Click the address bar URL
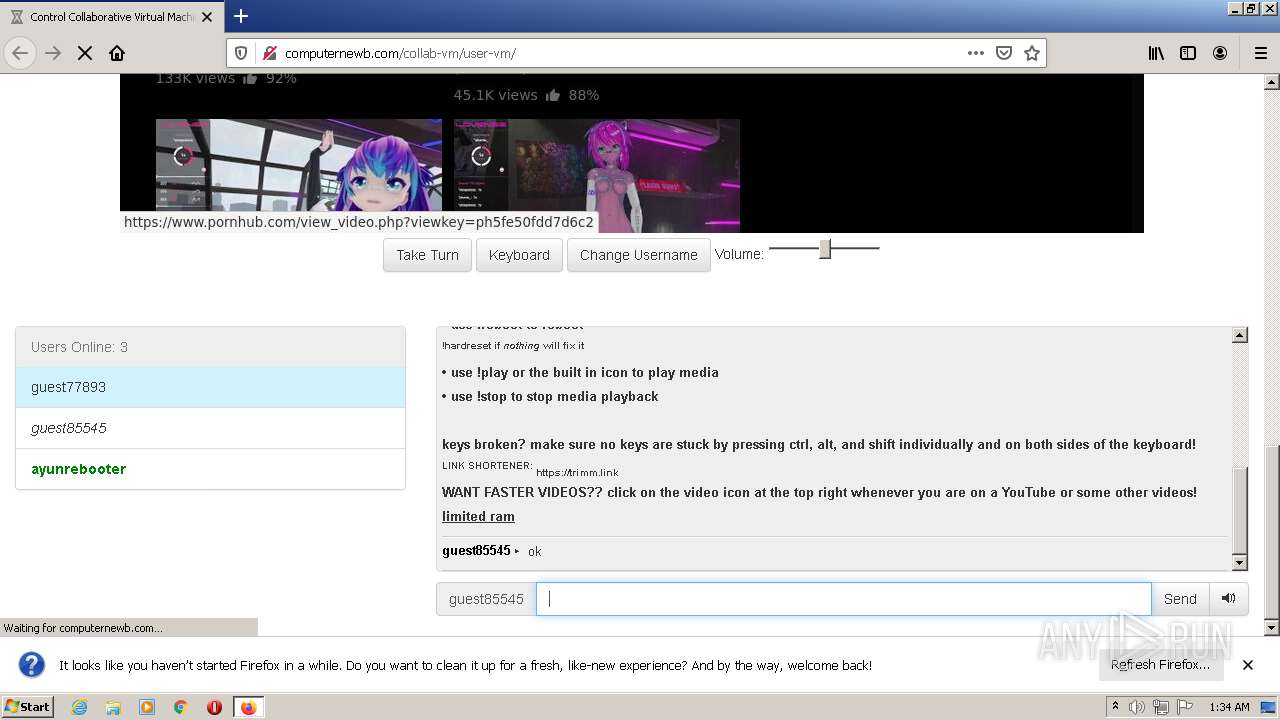The image size is (1280, 720). 400,53
